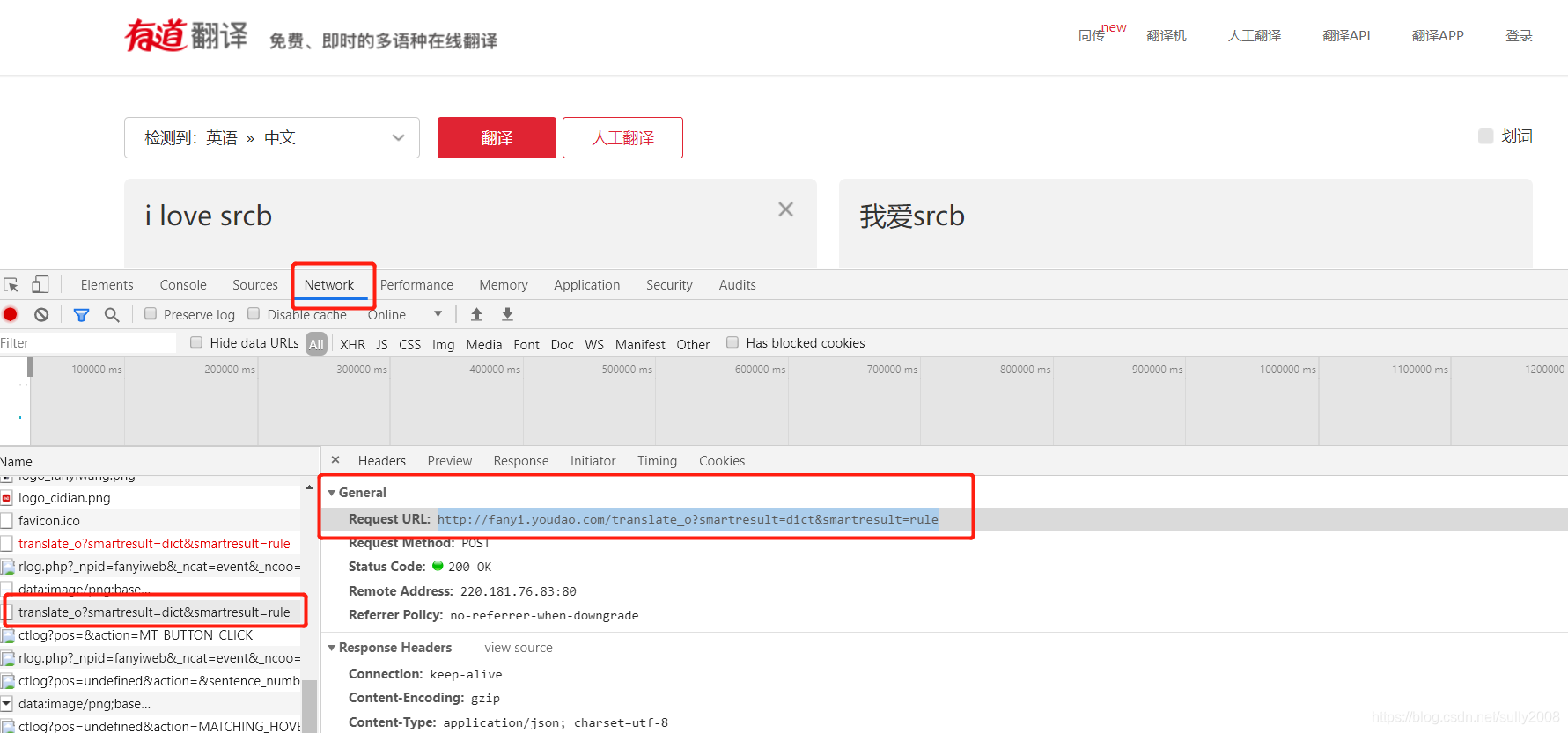This screenshot has height=733, width=1568.
Task: Click the logo_cidian.png file icon
Action: (x=6, y=498)
